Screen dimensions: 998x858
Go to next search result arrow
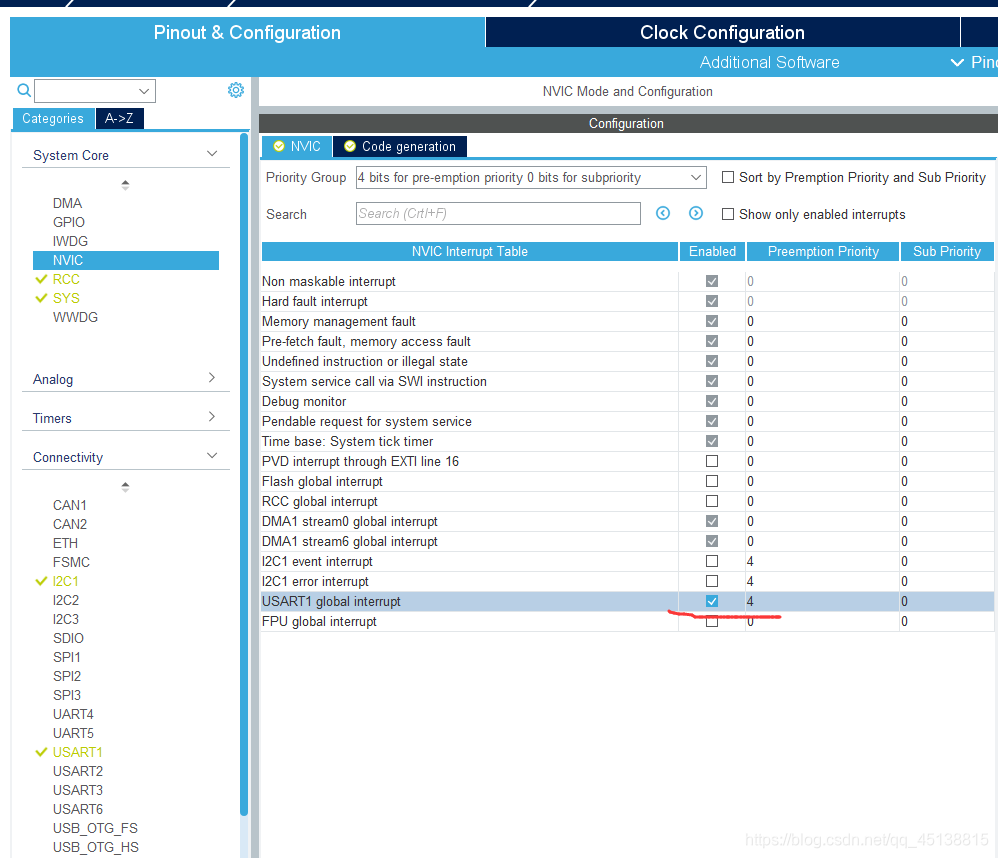pos(696,213)
